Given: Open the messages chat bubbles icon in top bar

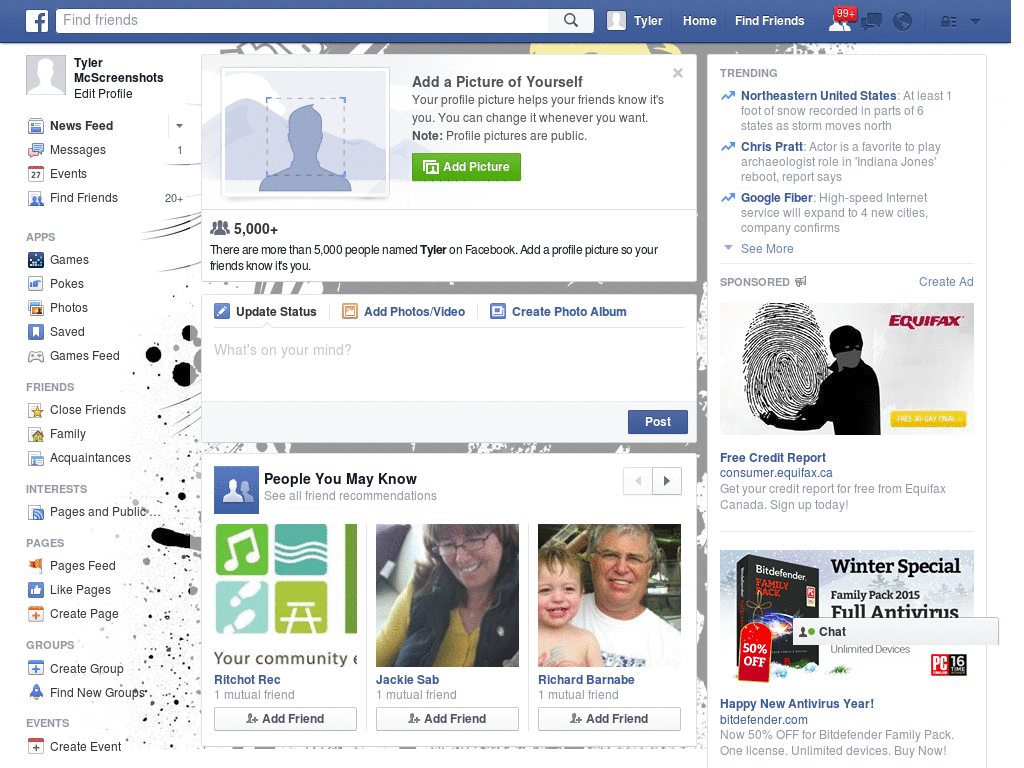Looking at the screenshot, I should (x=871, y=22).
